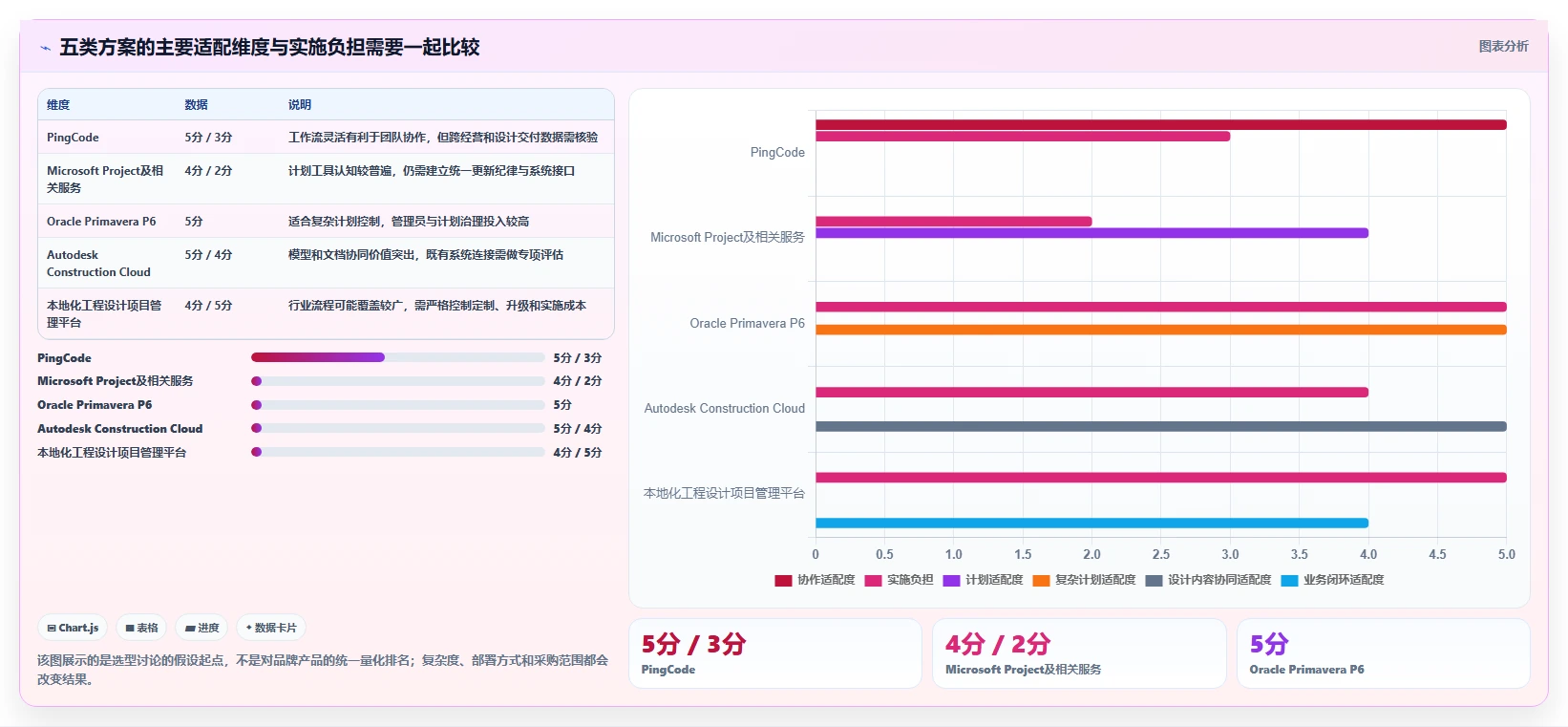Click the Oracle Primavera P6 progress bar
The width and height of the screenshot is (1568, 727).
click(x=397, y=405)
